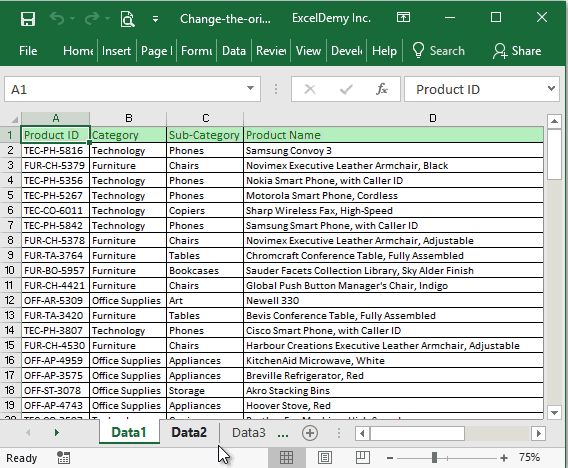Open the Formulas ribbon tab
Screen dimensions: 568x468
pyautogui.click(x=197, y=51)
